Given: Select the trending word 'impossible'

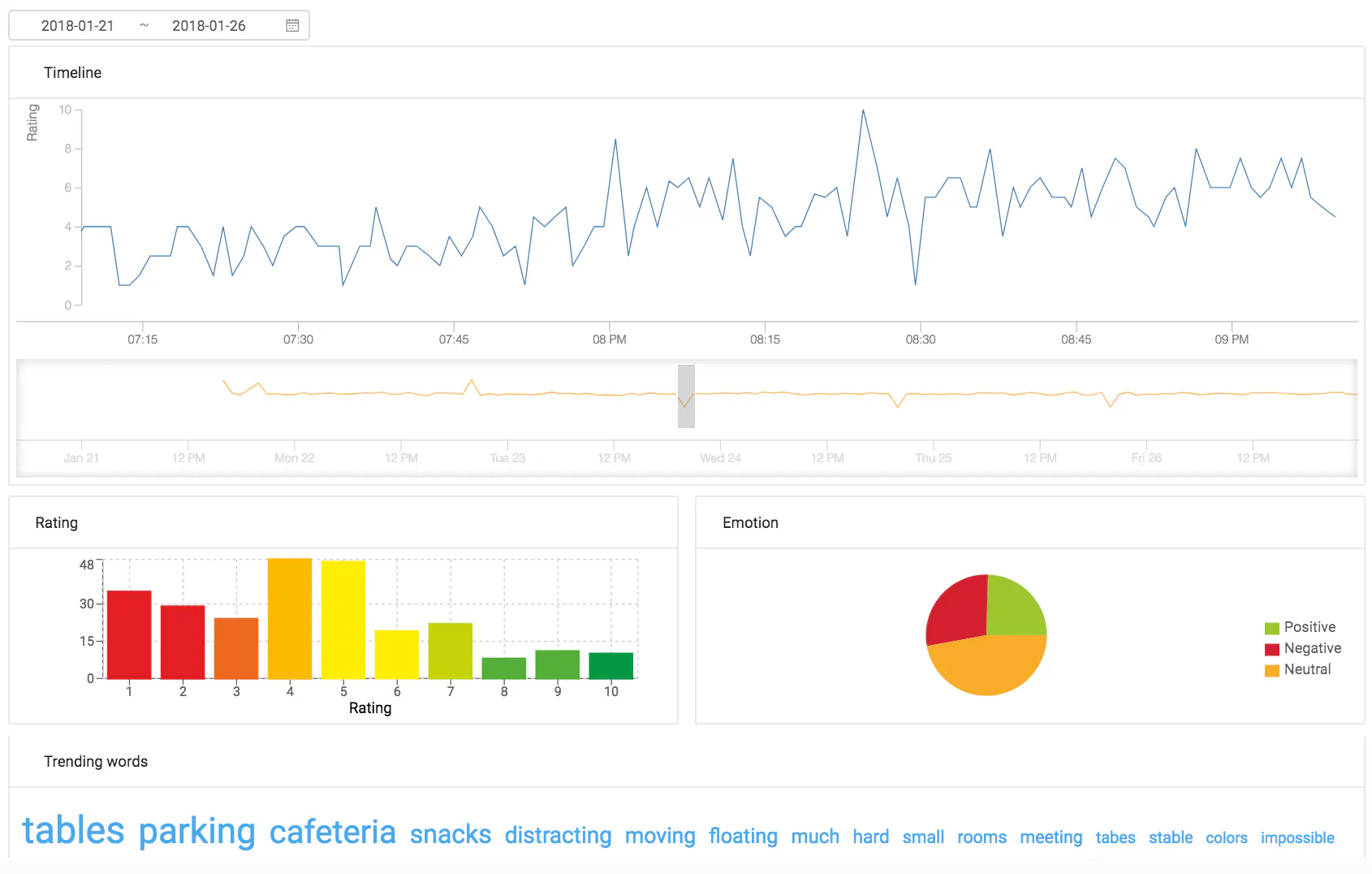Looking at the screenshot, I should 1297,838.
